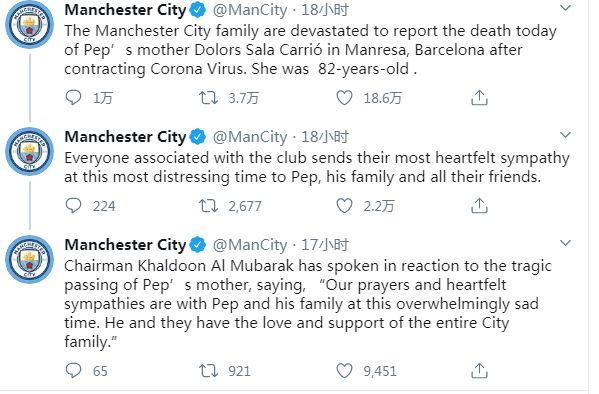This screenshot has height=394, width=599.
Task: Open Manchester City profile name in first tweet
Action: [x=125, y=10]
